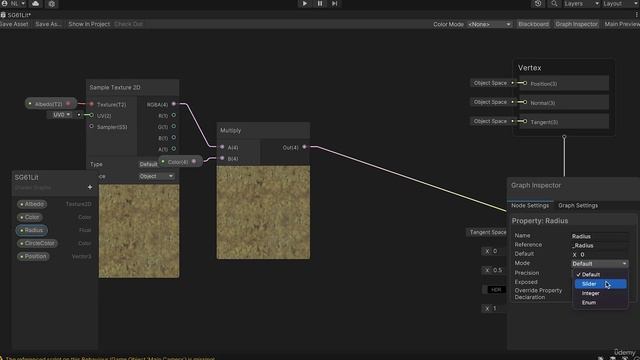Viewport: 640px width, 360px height.
Task: Click the Sampler(SS) input port
Action: tap(91, 127)
